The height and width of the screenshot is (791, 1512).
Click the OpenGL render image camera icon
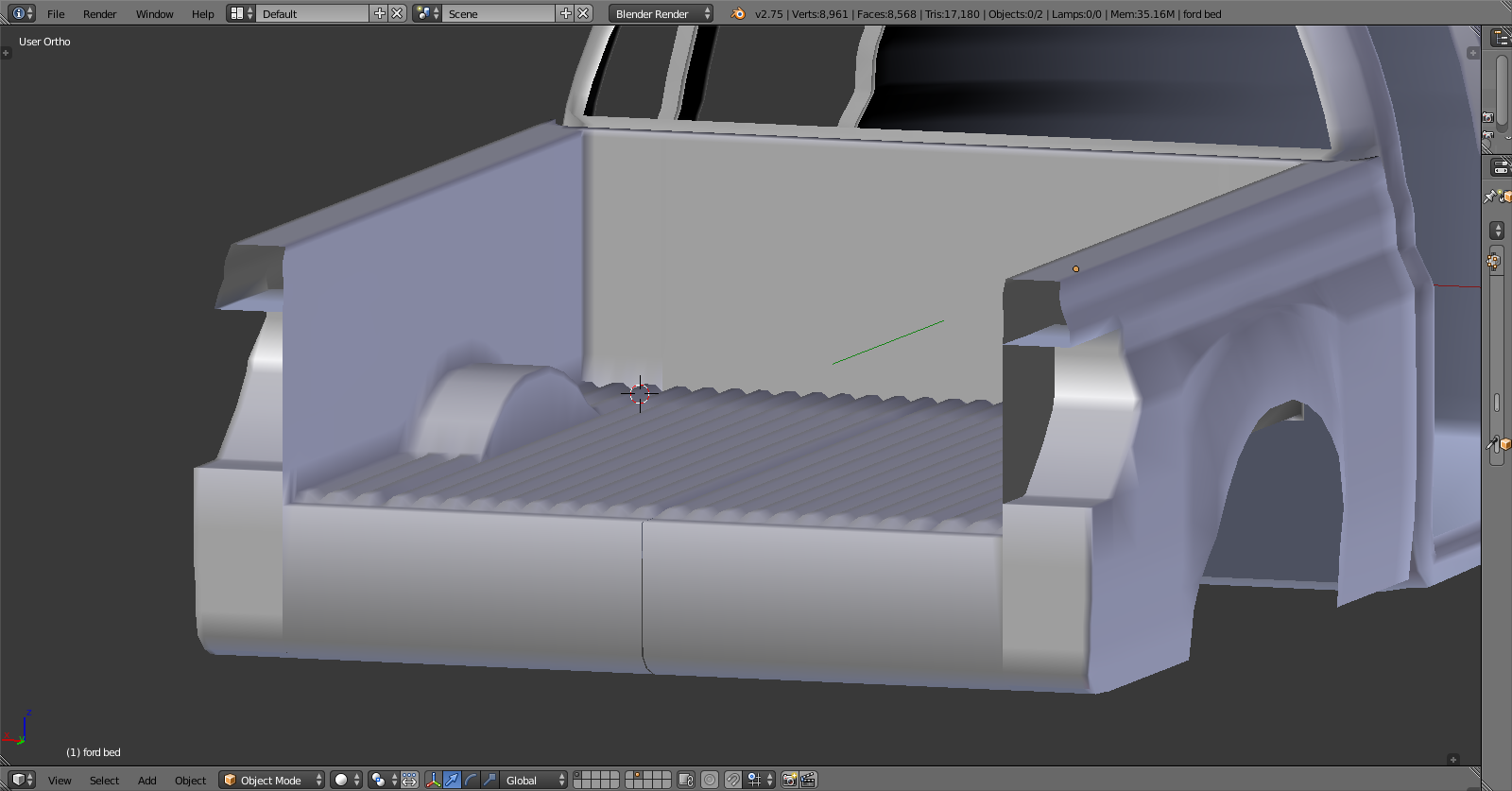pos(789,780)
